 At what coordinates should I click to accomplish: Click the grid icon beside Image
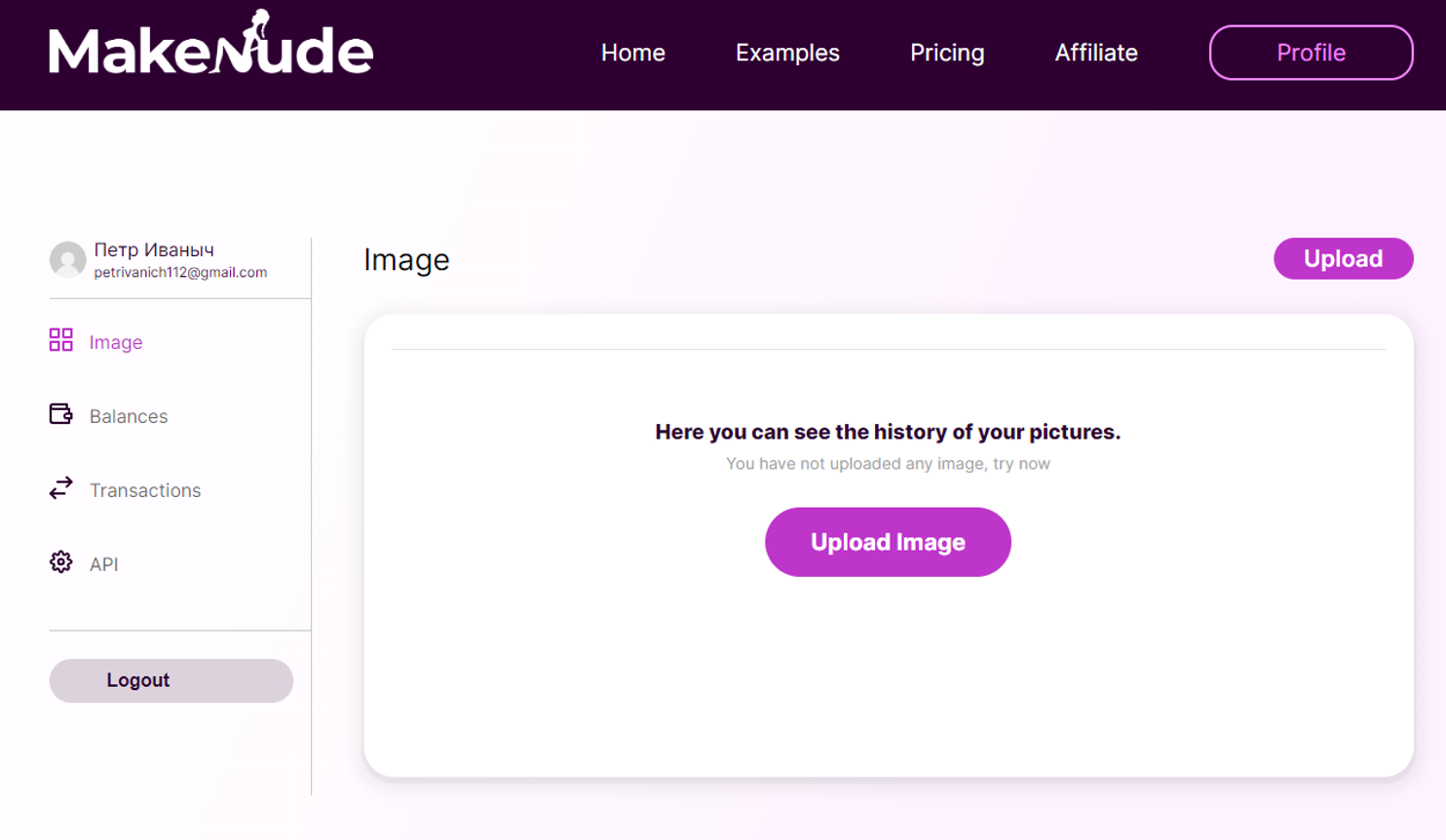(61, 339)
